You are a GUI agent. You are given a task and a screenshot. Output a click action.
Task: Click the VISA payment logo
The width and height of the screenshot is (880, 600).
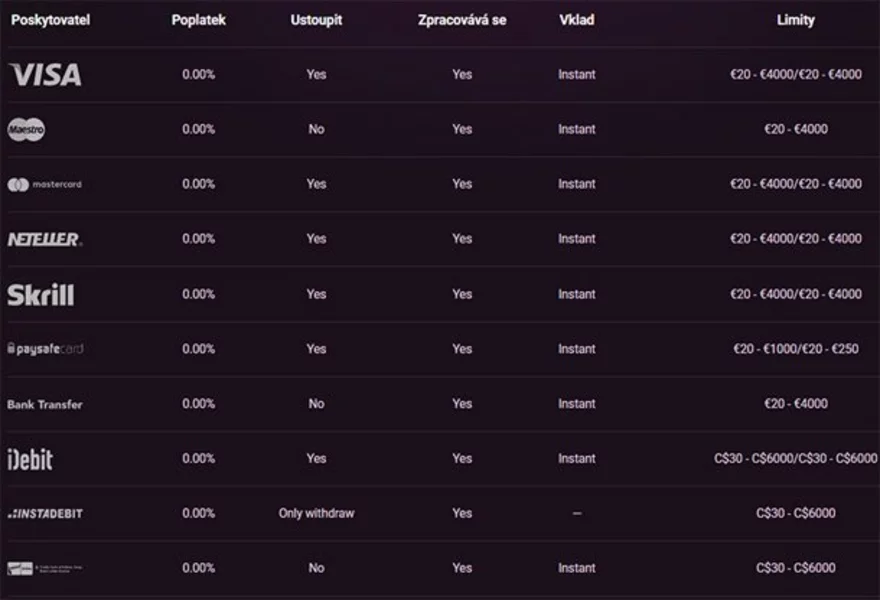(x=45, y=74)
